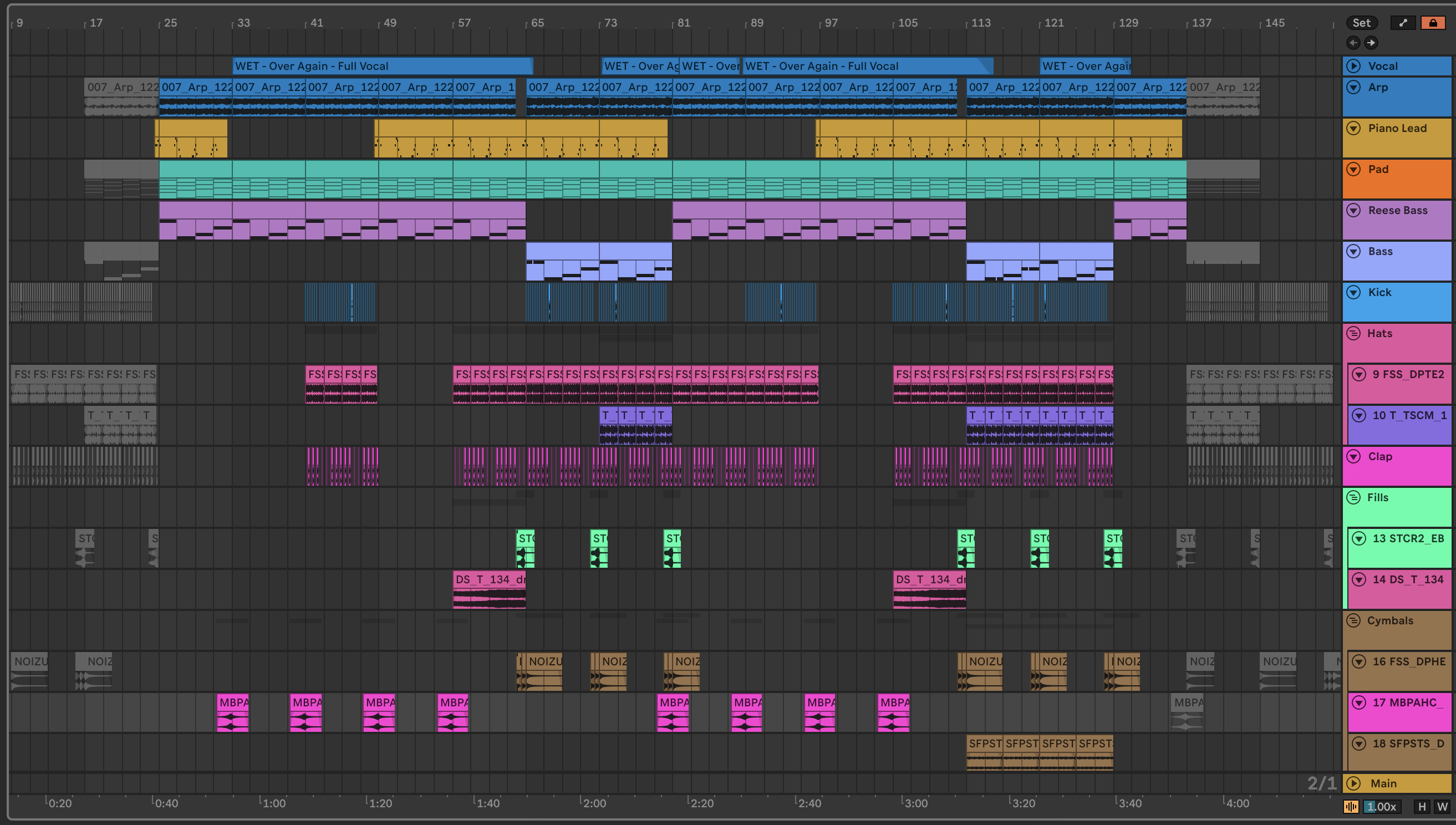This screenshot has height=825, width=1456.
Task: Toggle the Lock Envelopes padlock button
Action: (x=1432, y=23)
